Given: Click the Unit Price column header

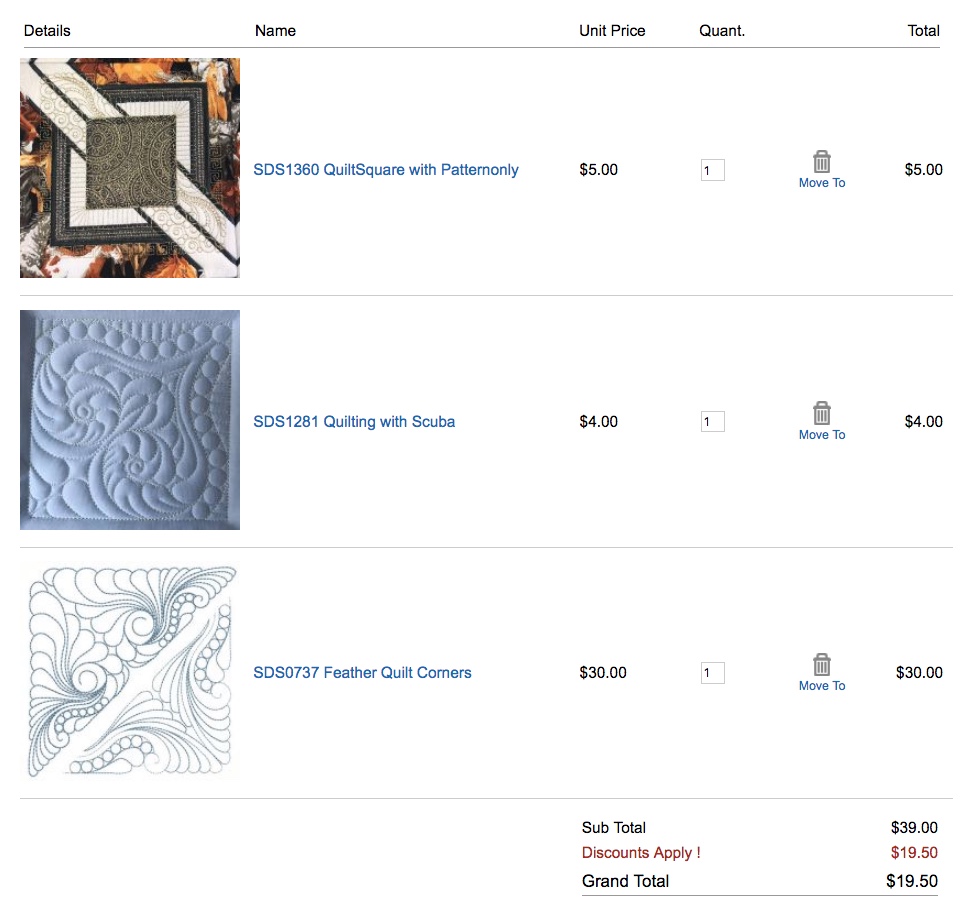Looking at the screenshot, I should click(x=612, y=31).
